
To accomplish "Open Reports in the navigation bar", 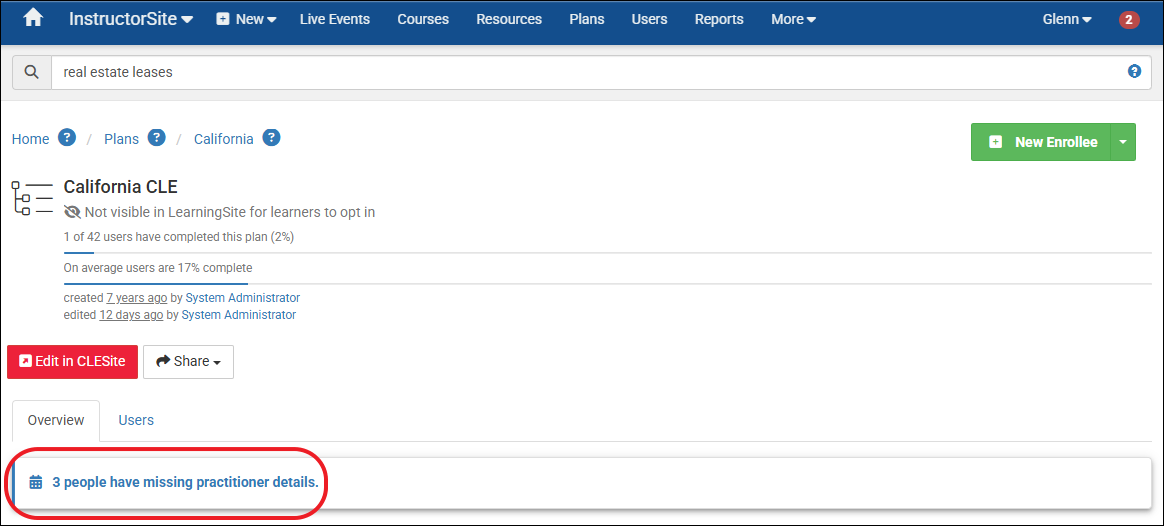I will coord(719,19).
